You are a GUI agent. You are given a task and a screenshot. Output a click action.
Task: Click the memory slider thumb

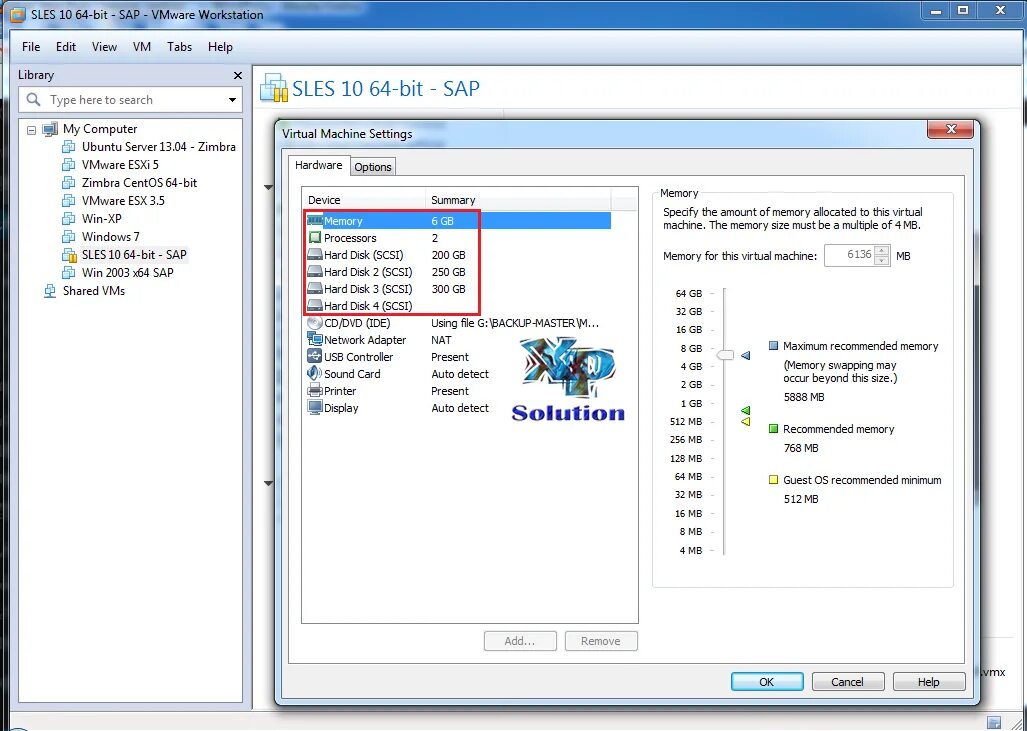coord(725,355)
